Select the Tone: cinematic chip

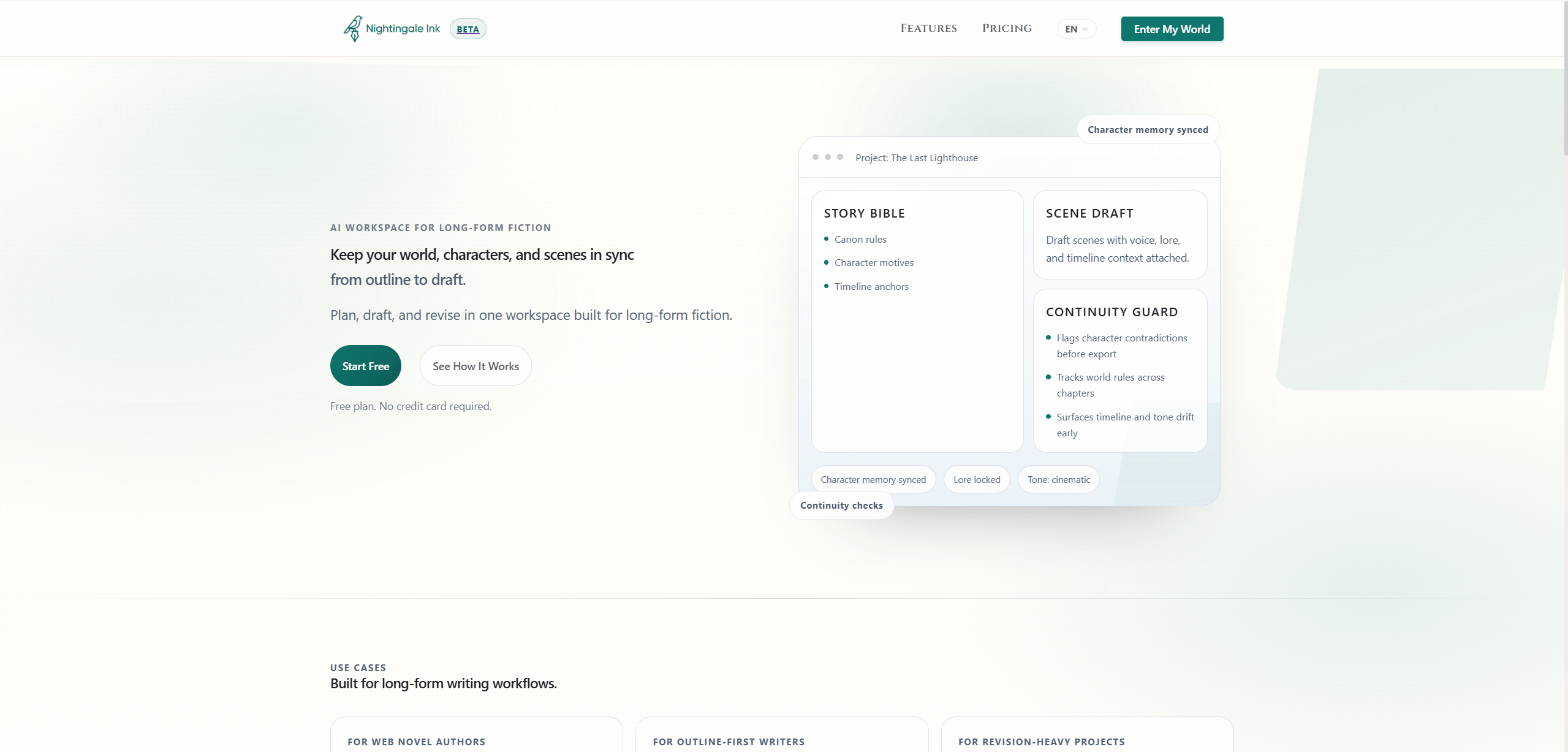tap(1058, 479)
